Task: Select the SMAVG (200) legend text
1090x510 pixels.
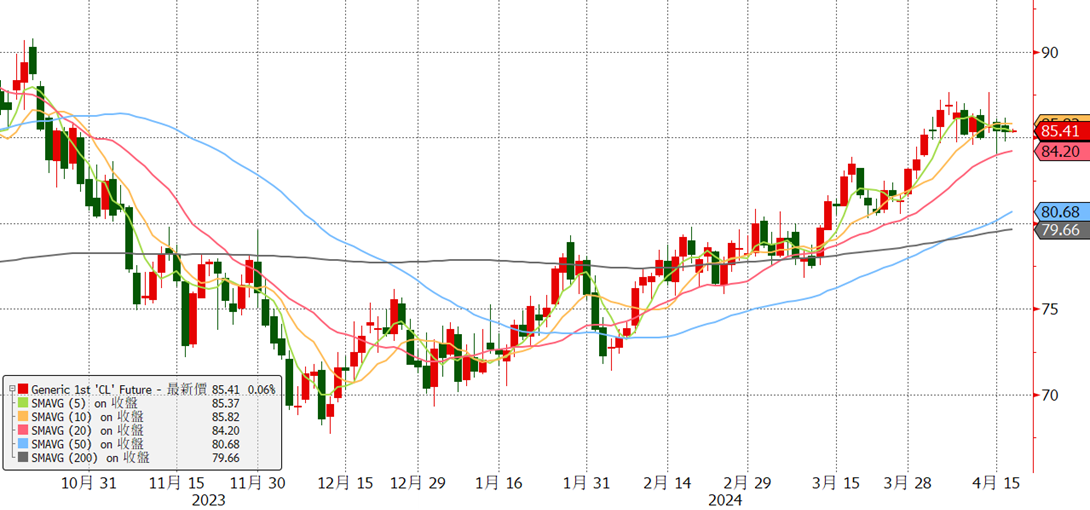Action: click(66, 458)
